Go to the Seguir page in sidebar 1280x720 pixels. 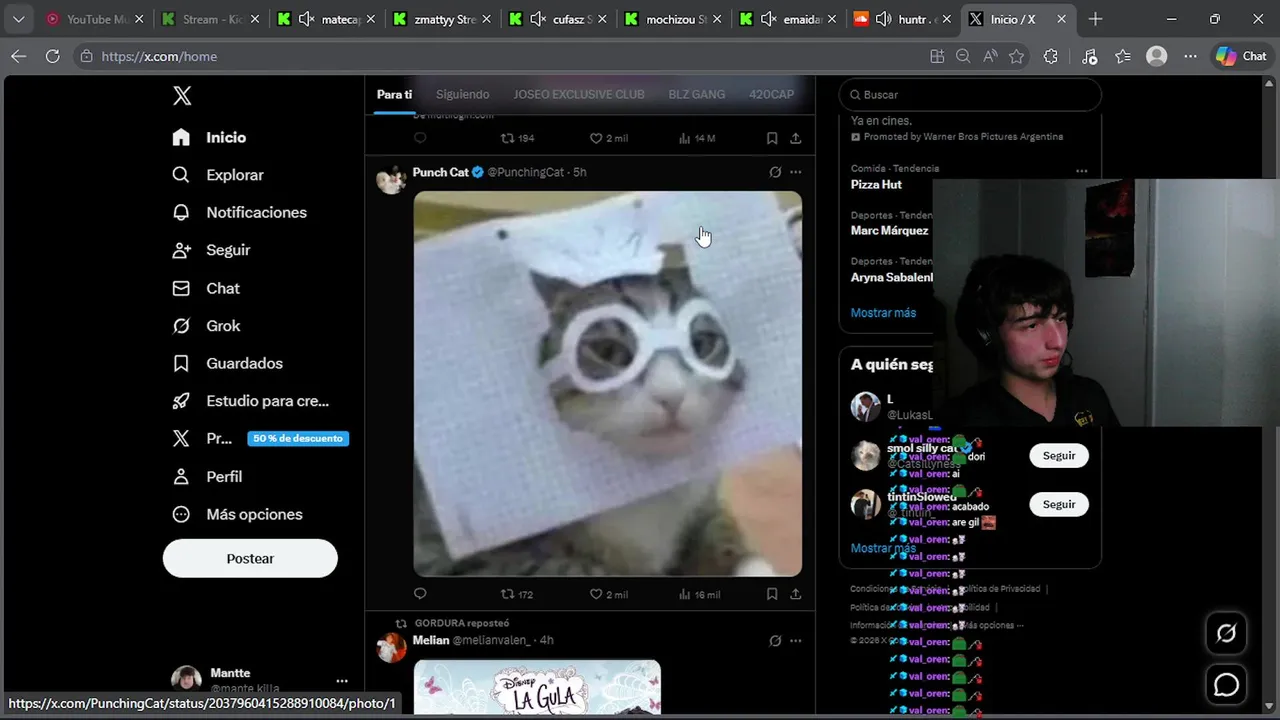click(211, 250)
